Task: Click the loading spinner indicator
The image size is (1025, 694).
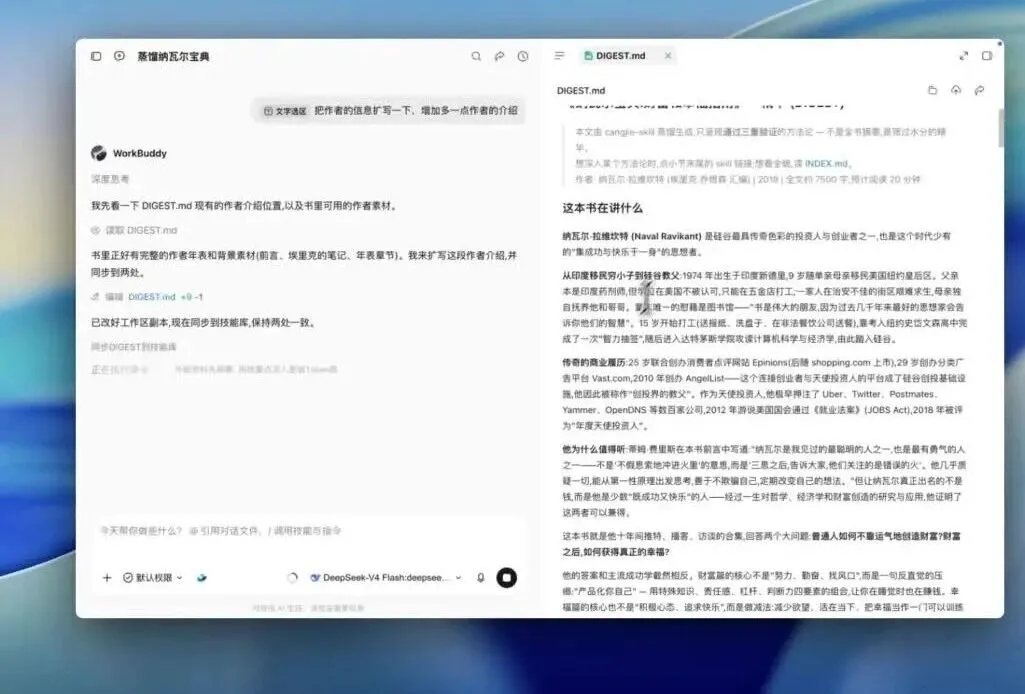Action: [x=292, y=578]
